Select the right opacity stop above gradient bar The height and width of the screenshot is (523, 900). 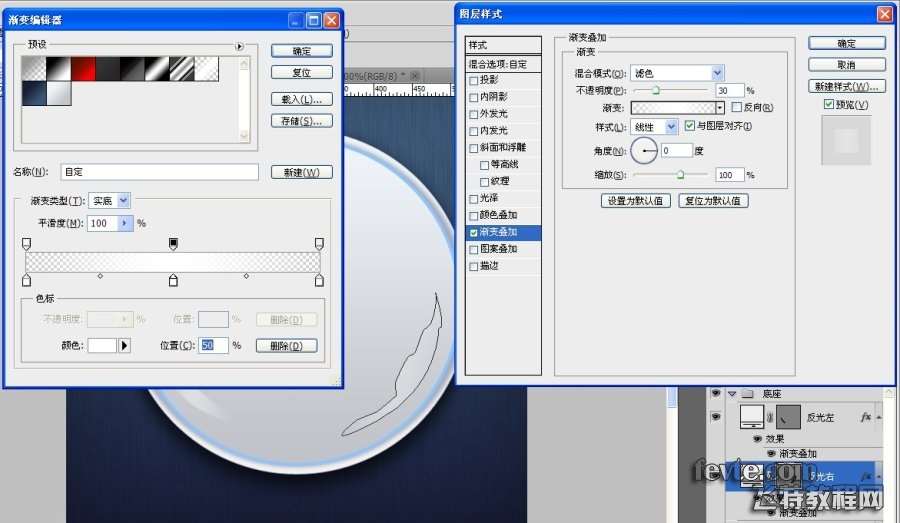point(319,244)
